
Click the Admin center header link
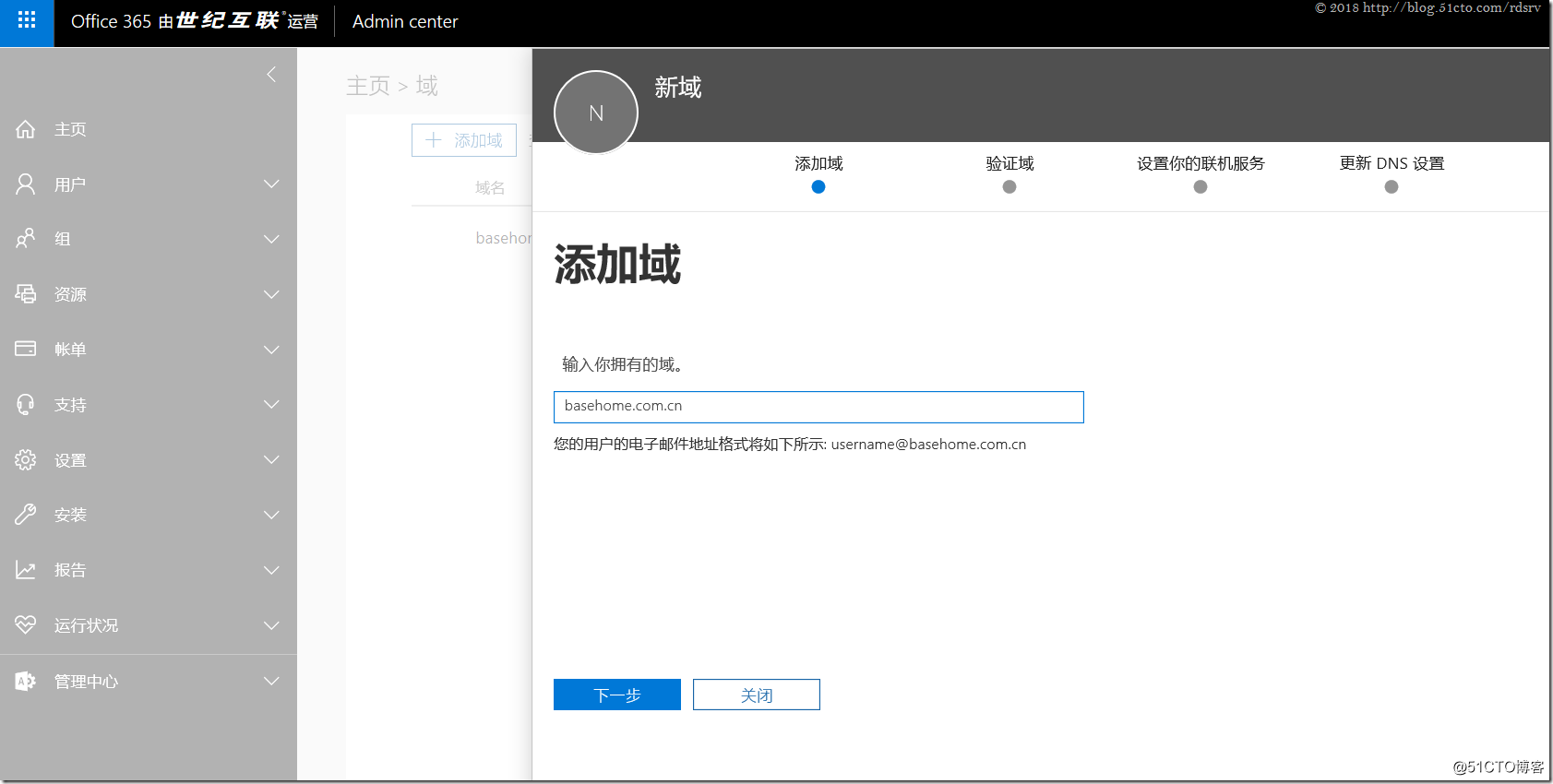pos(405,21)
